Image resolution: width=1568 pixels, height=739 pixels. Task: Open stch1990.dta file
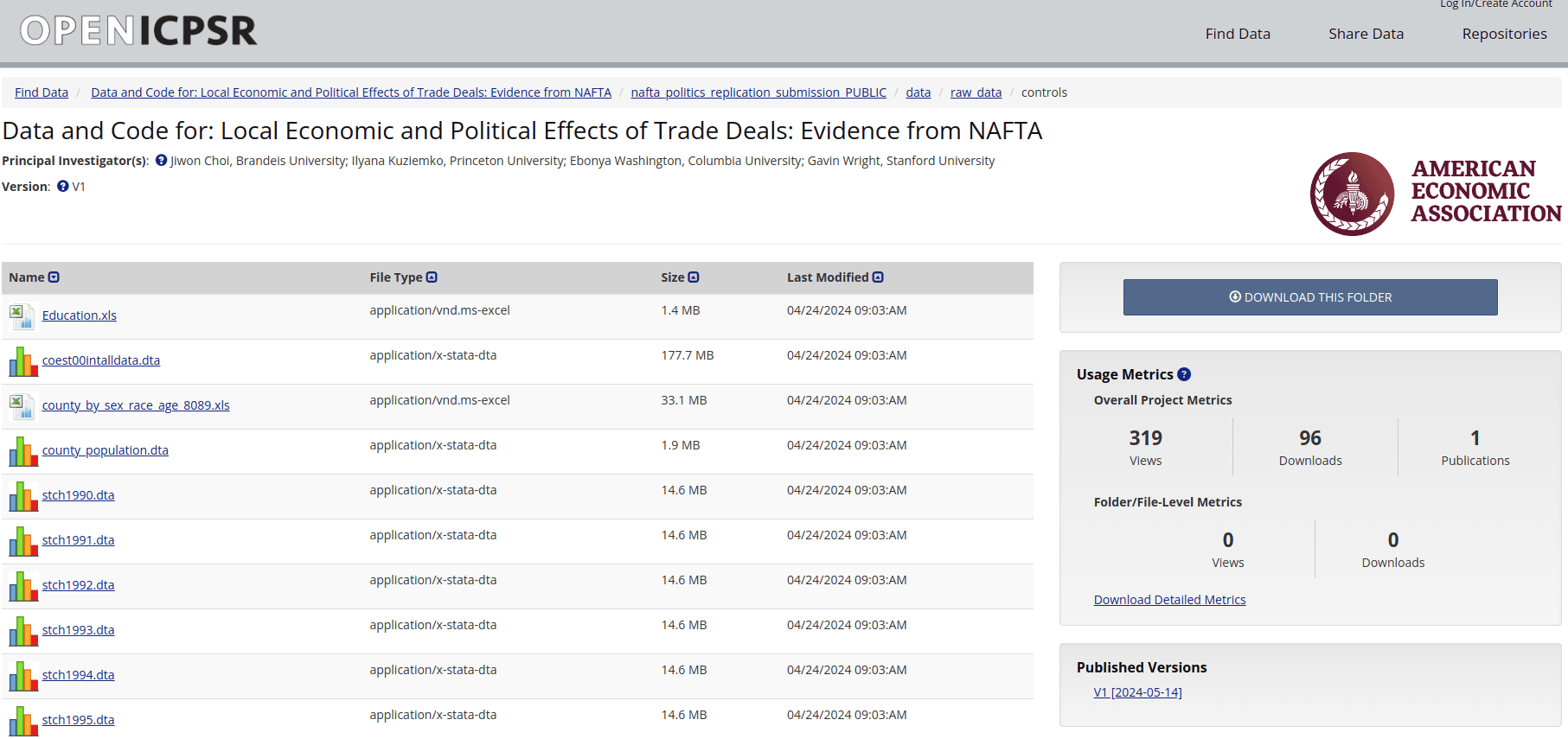pyautogui.click(x=79, y=495)
